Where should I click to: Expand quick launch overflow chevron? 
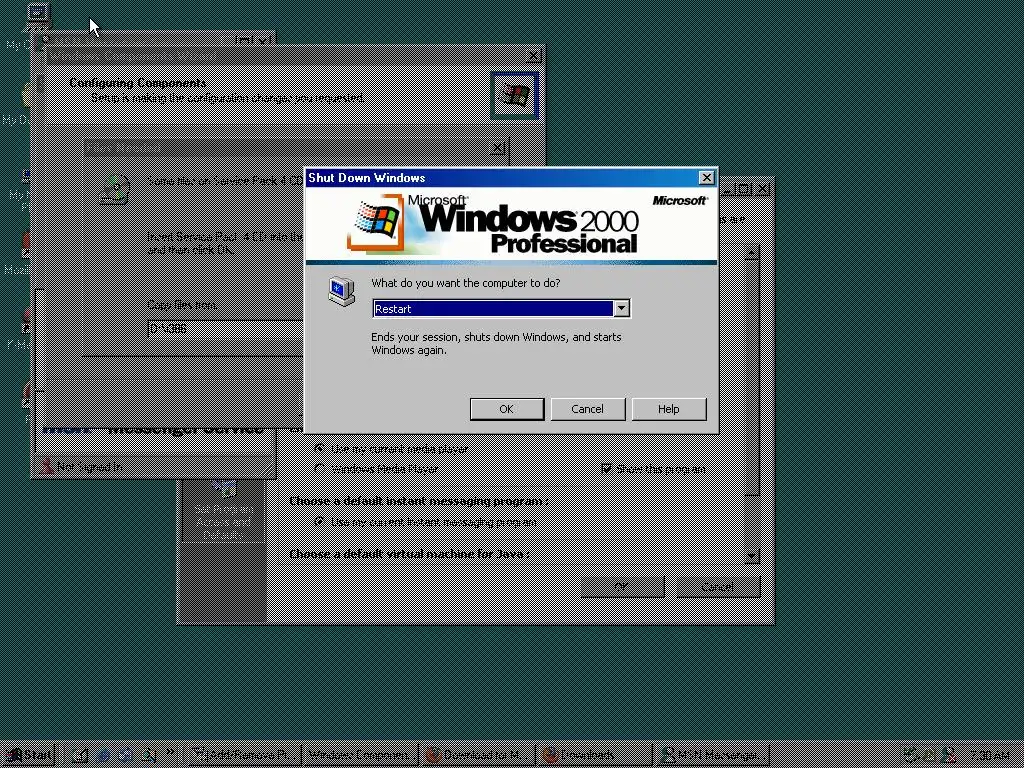click(x=170, y=752)
